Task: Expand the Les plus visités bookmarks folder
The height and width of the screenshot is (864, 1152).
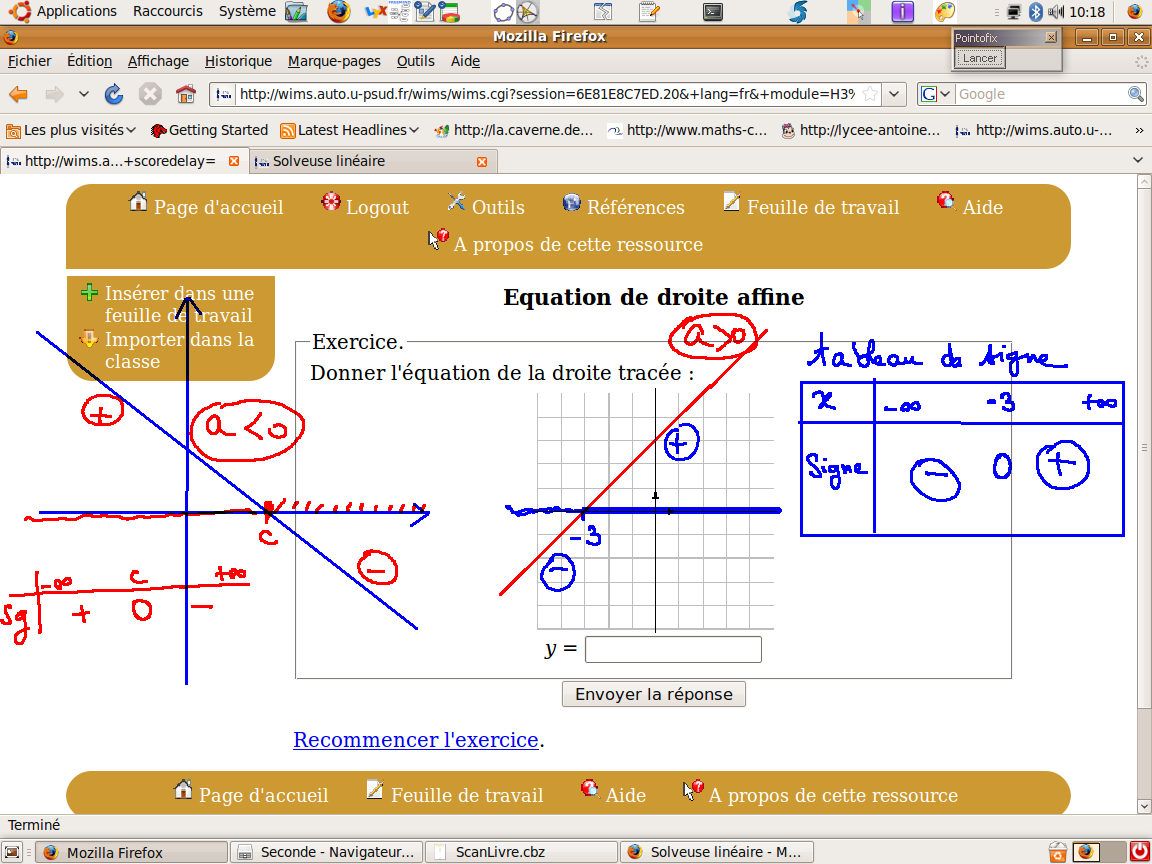Action: (71, 130)
